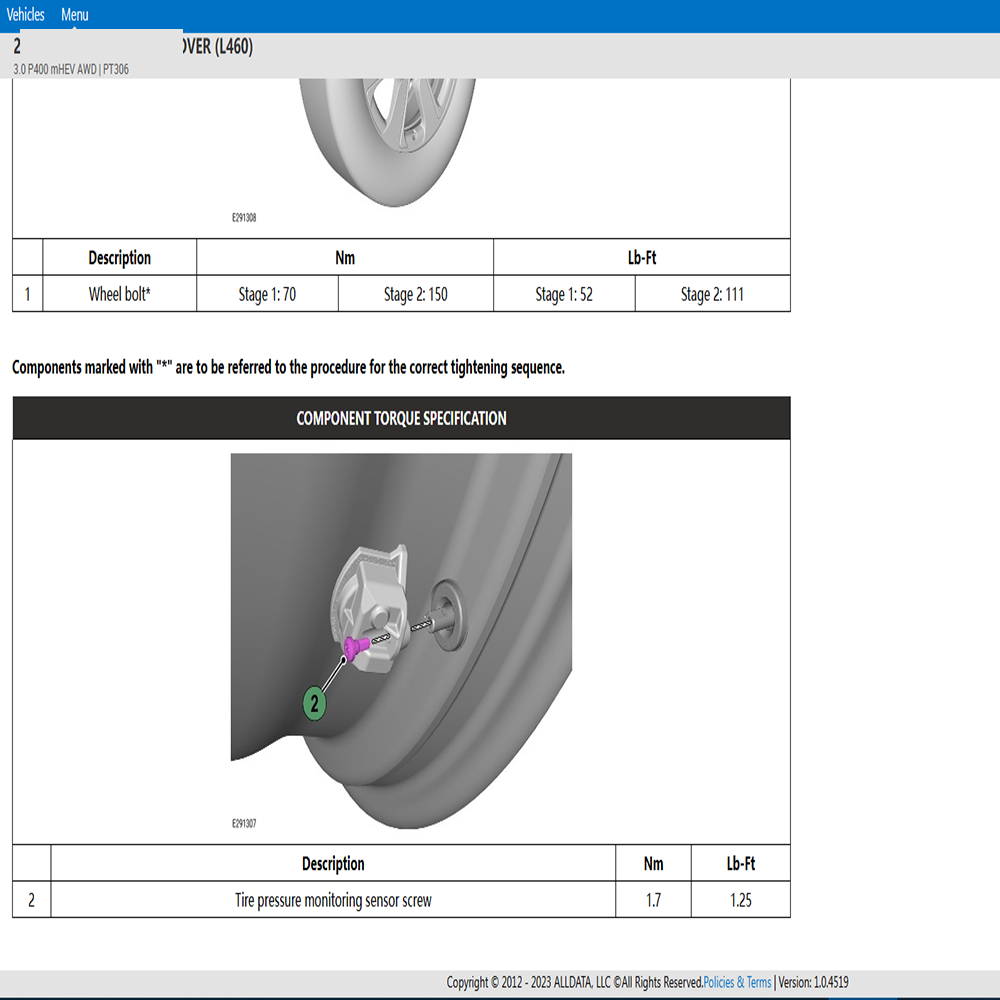Click the COMPONENT TORQUE SPECIFICATION header
Image resolution: width=1000 pixels, height=1000 pixels.
[401, 418]
